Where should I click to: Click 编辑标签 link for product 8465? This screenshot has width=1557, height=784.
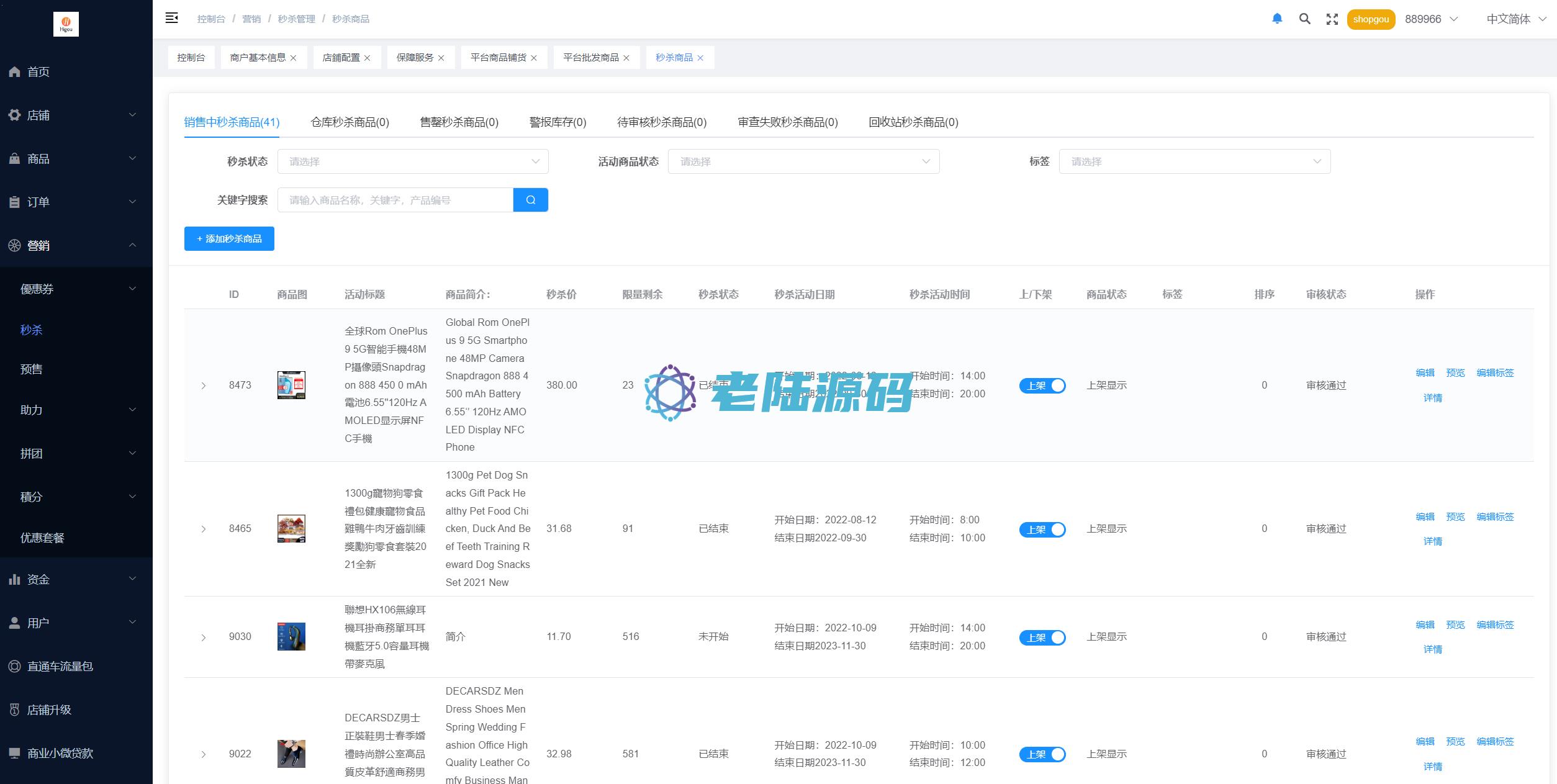click(x=1494, y=516)
